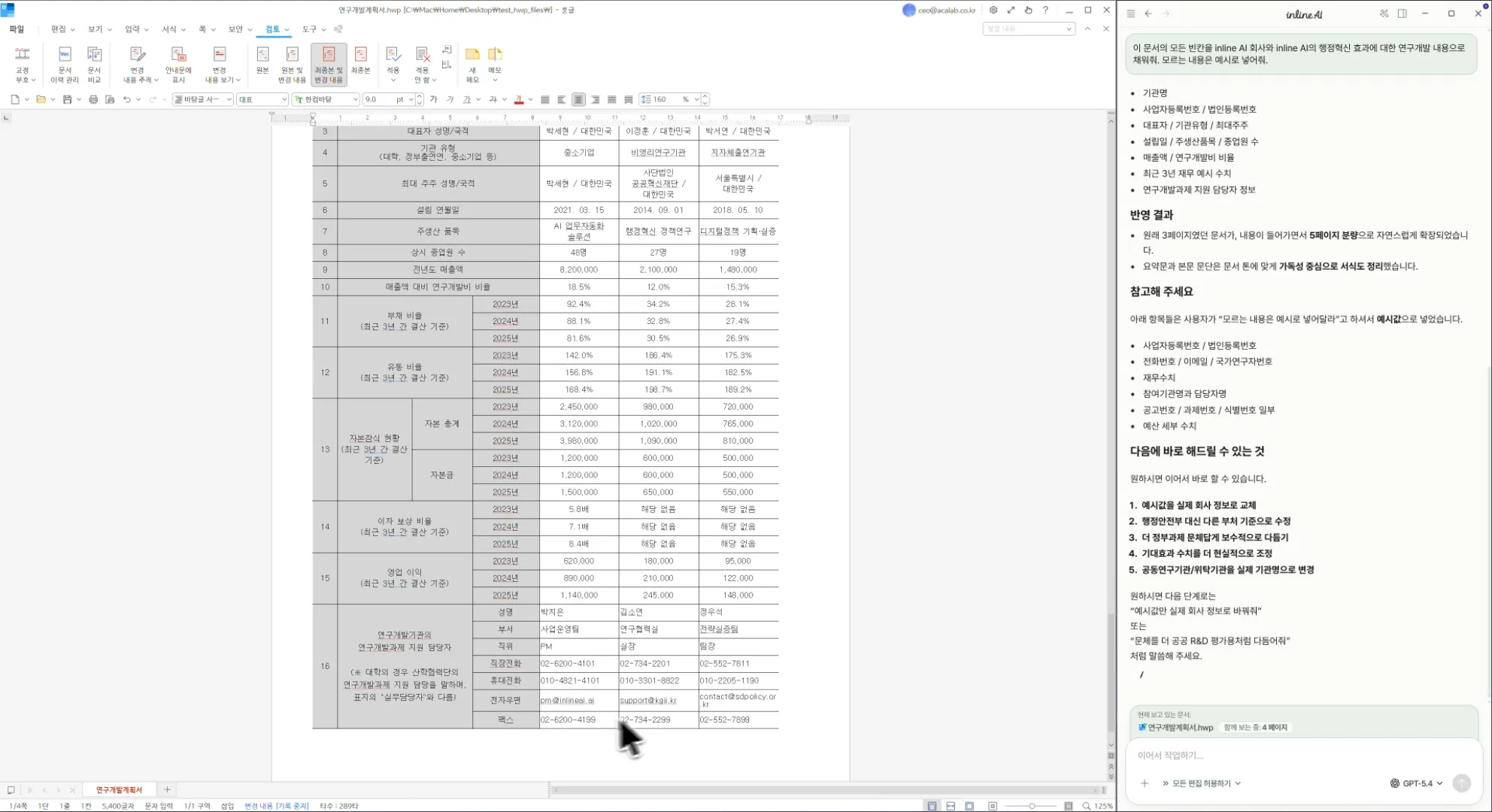Click the 연구개발계획서.hwp file chip in AI panel
The image size is (1492, 812).
(1175, 728)
